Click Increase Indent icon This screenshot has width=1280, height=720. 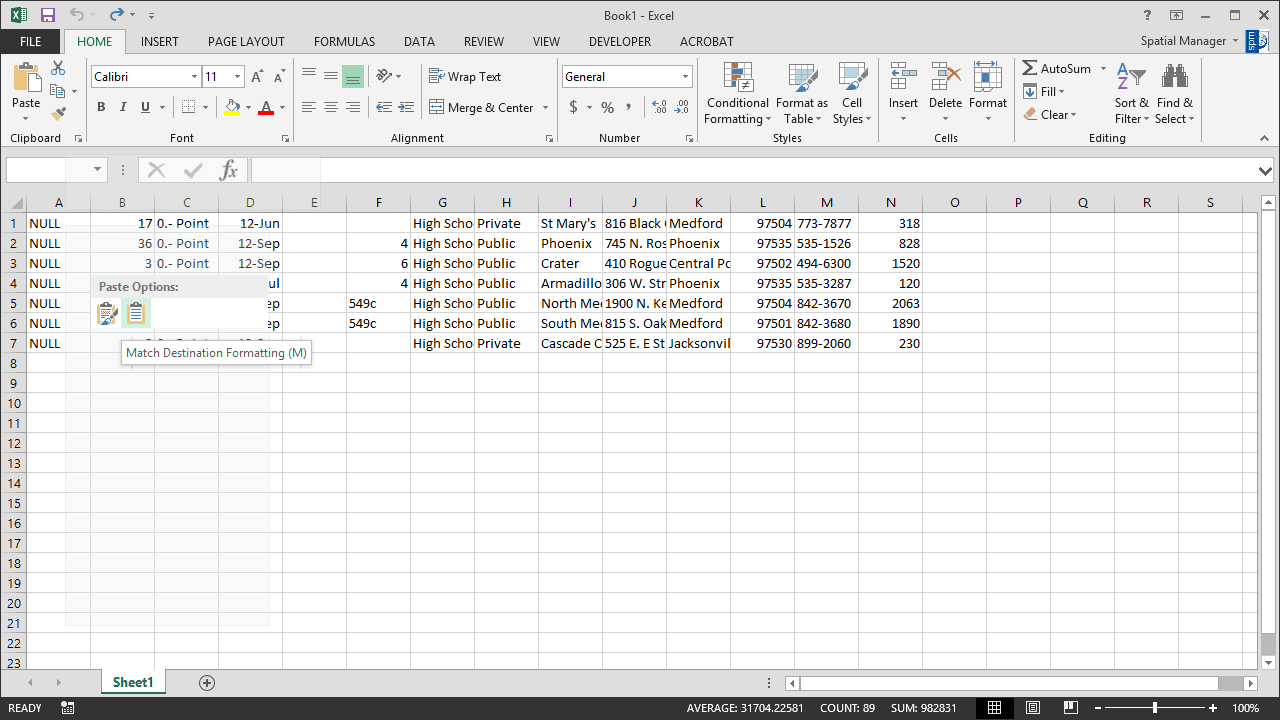[x=405, y=107]
